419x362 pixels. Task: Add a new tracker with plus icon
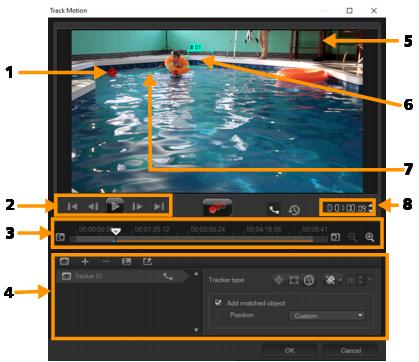[85, 262]
